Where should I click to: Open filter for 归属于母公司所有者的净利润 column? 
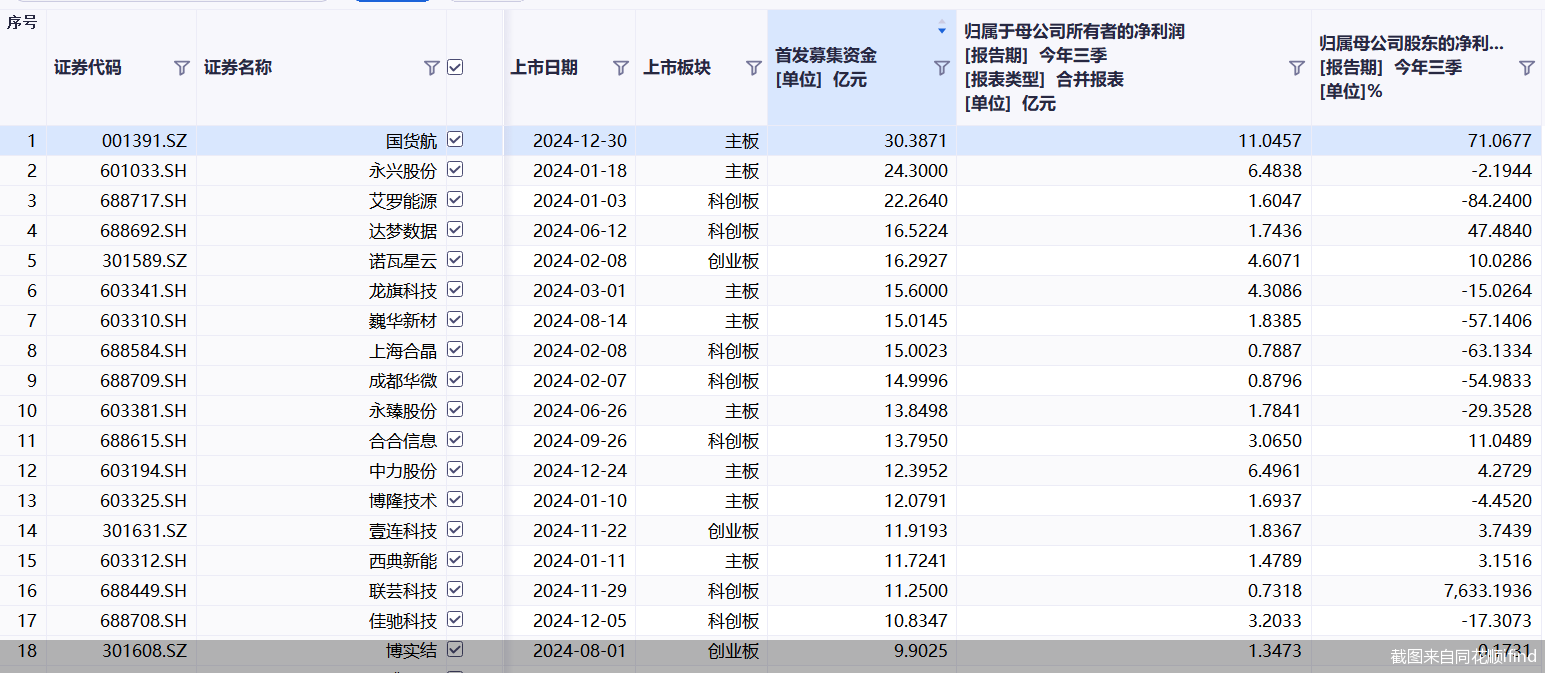tap(1296, 68)
